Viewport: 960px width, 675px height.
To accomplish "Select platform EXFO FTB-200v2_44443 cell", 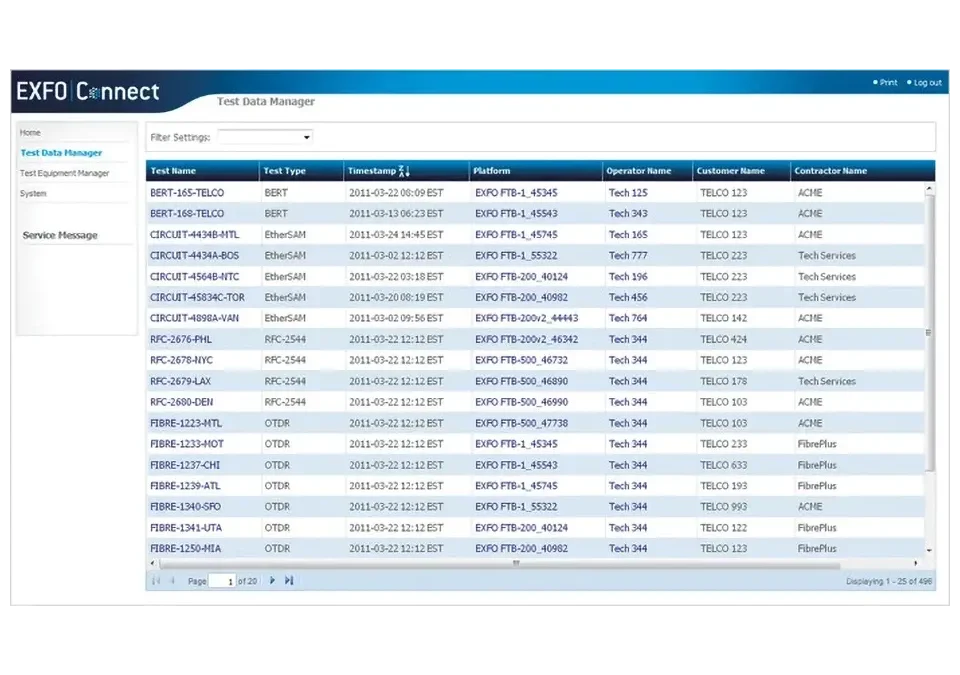I will point(527,319).
